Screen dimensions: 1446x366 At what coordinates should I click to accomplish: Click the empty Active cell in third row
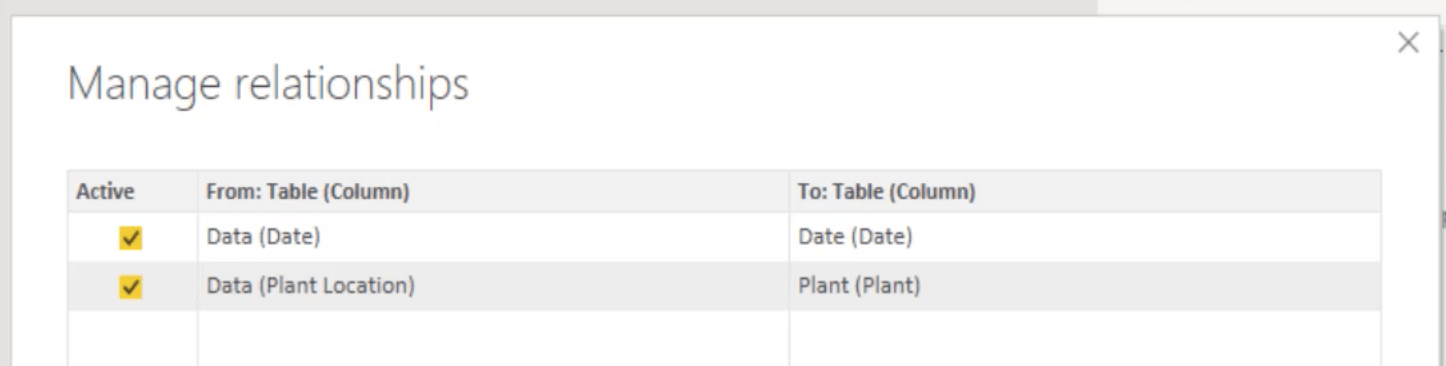coord(132,338)
